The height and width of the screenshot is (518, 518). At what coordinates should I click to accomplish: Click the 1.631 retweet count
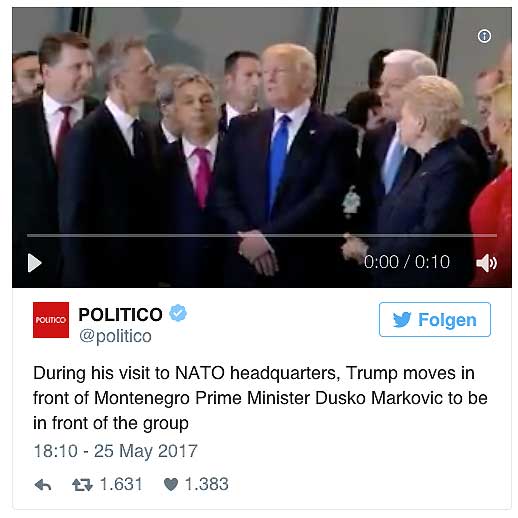[121, 484]
